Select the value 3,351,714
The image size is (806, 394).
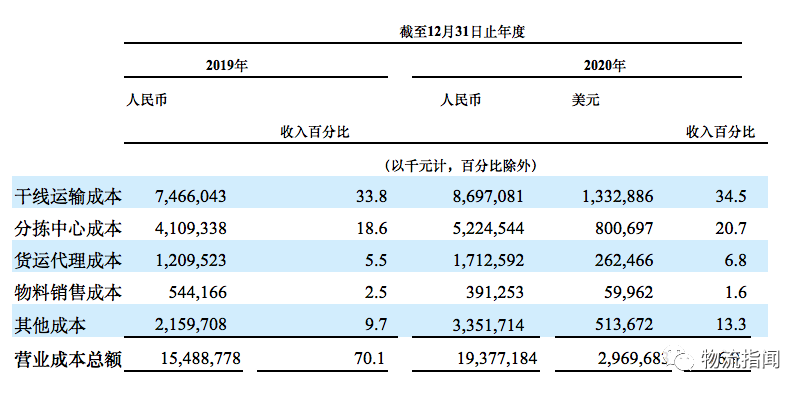click(x=488, y=325)
